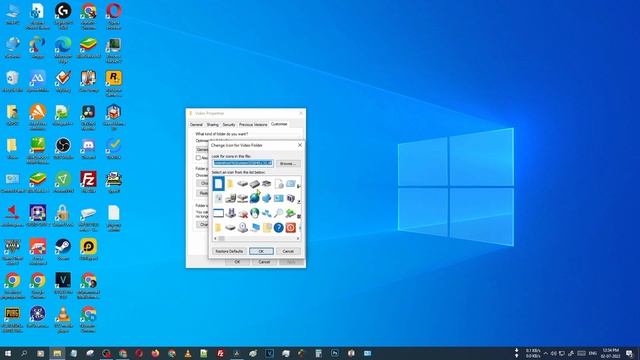Open the black V app desktop shortcut

(63, 285)
